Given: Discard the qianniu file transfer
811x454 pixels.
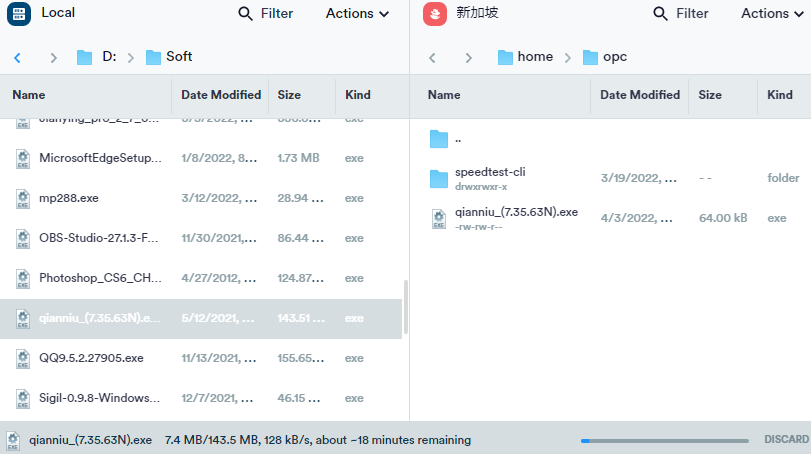Looking at the screenshot, I should [786, 440].
